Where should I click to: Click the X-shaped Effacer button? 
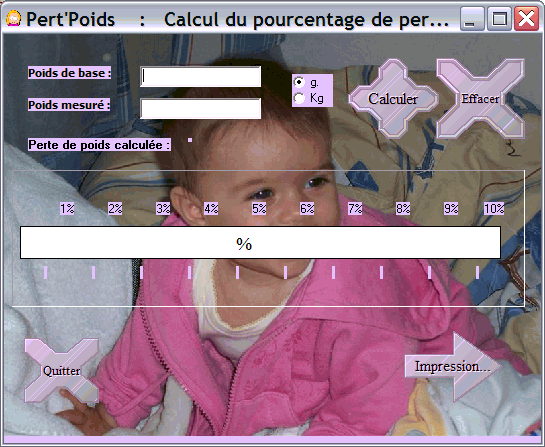pyautogui.click(x=480, y=99)
